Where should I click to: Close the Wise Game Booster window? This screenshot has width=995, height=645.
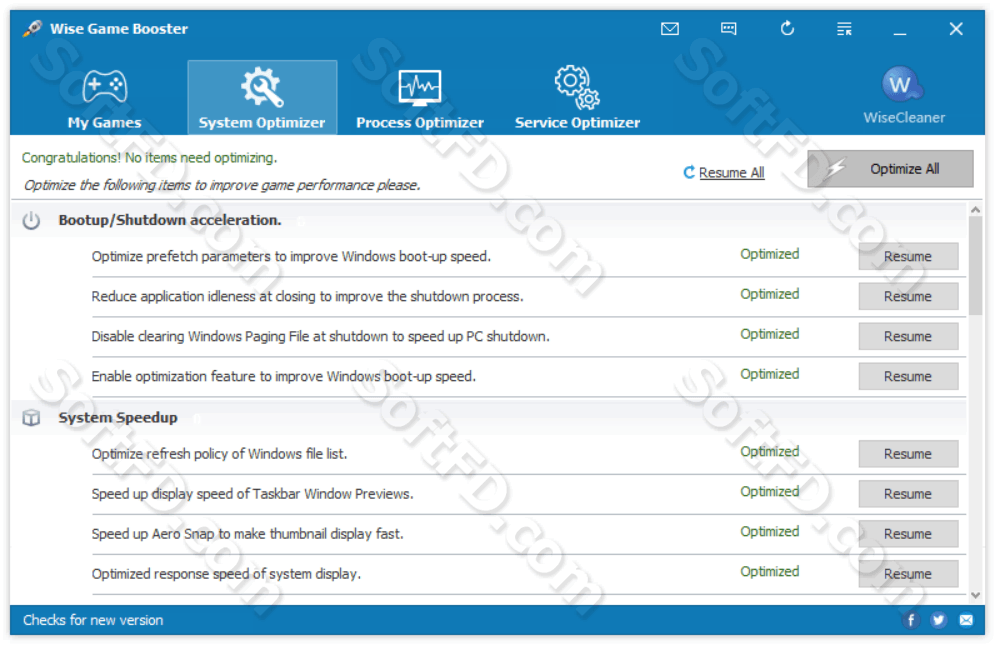pyautogui.click(x=956, y=29)
